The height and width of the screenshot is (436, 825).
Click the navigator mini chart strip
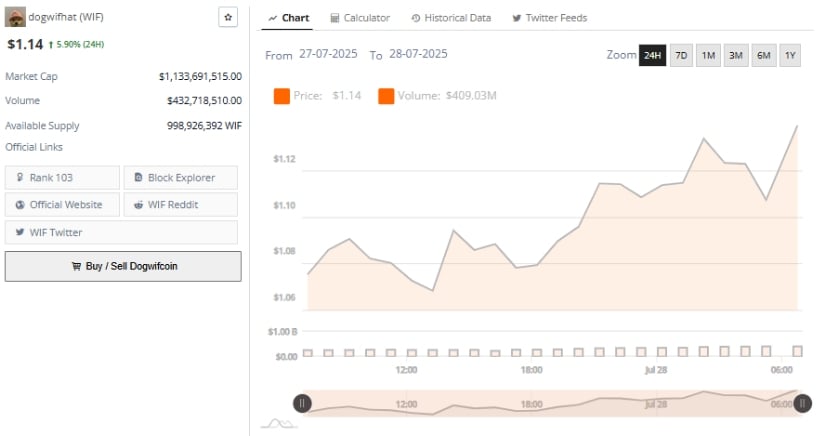click(x=552, y=403)
